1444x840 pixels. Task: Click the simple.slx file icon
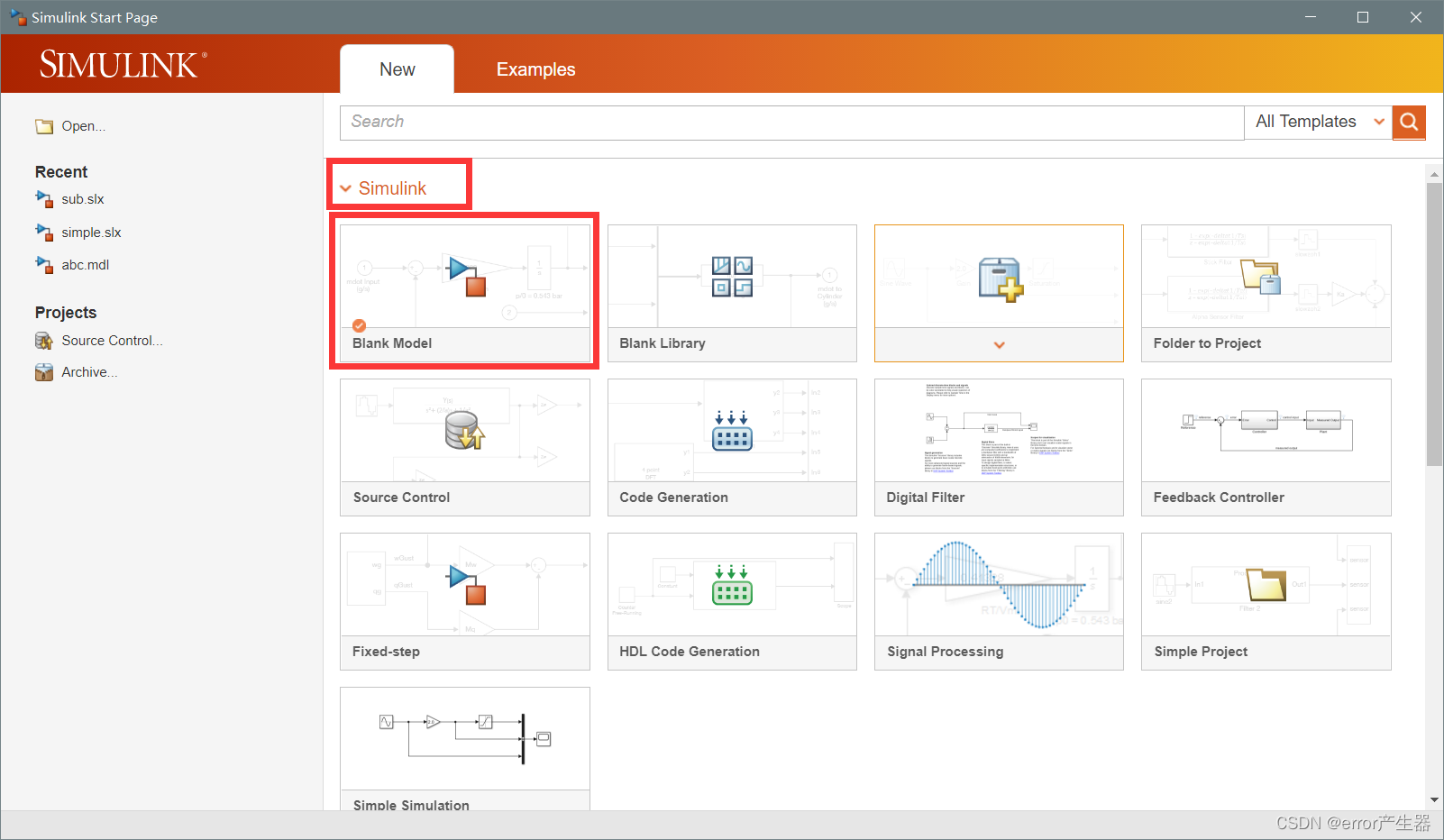[44, 232]
